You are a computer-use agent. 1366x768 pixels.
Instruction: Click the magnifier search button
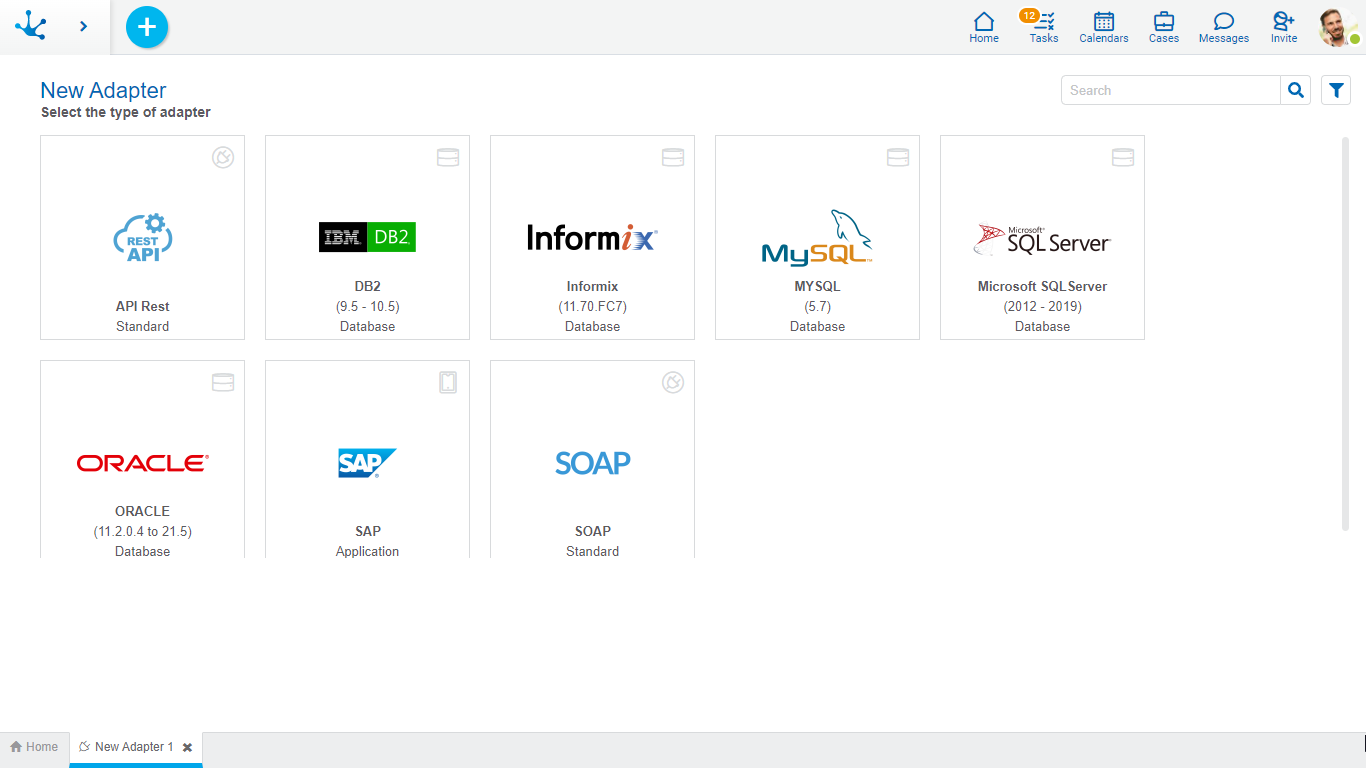[1296, 90]
